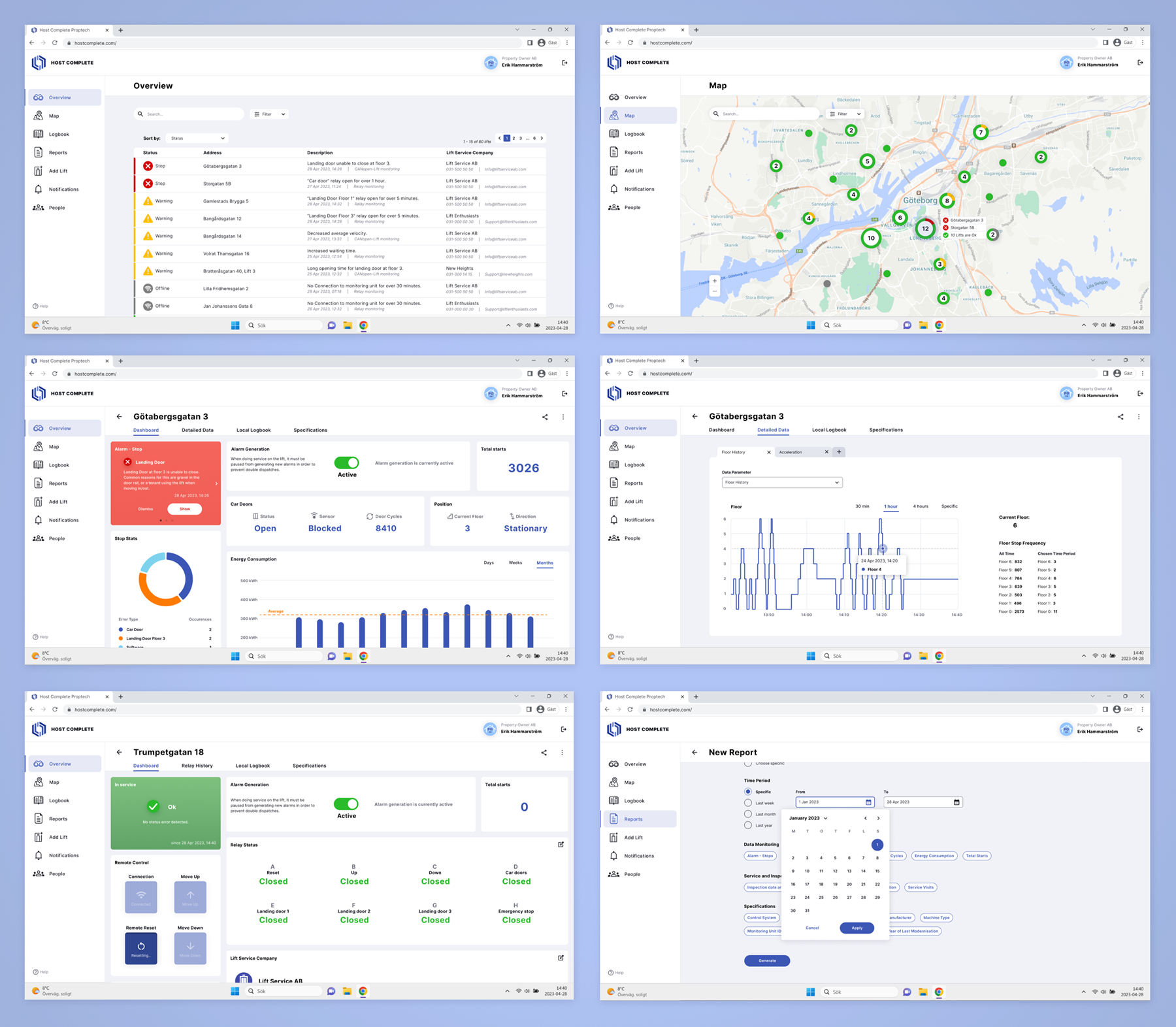Open three-dot menu on Götabergsgatan 3 Detailed Data page
The width and height of the screenshot is (1176, 1027).
coord(1139,417)
